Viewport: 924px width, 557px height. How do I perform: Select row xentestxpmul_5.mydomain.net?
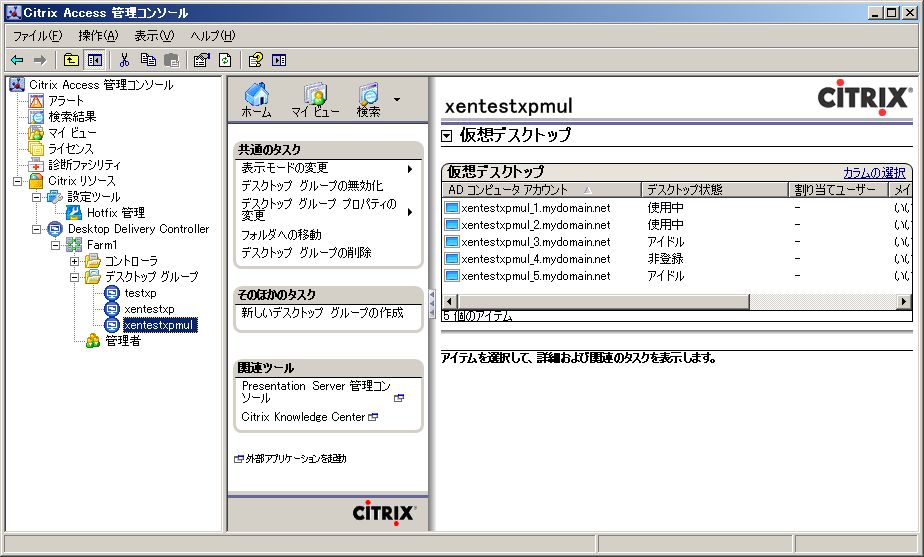(x=677, y=276)
